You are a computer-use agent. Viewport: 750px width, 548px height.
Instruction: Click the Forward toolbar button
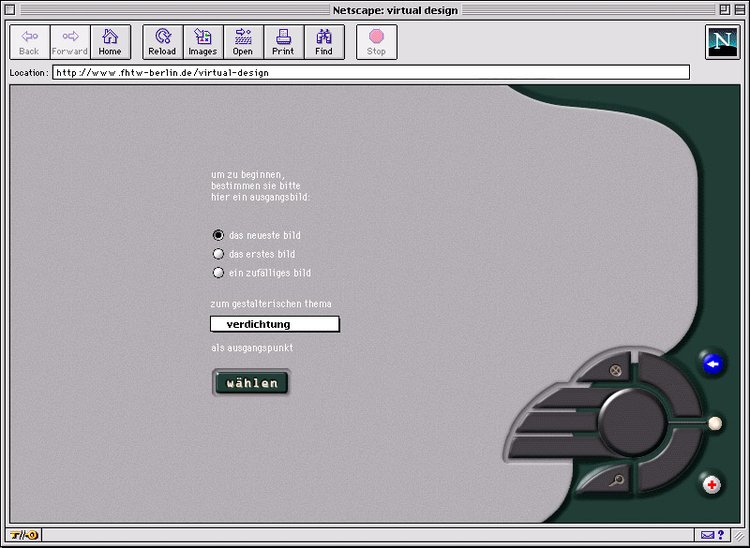point(70,42)
